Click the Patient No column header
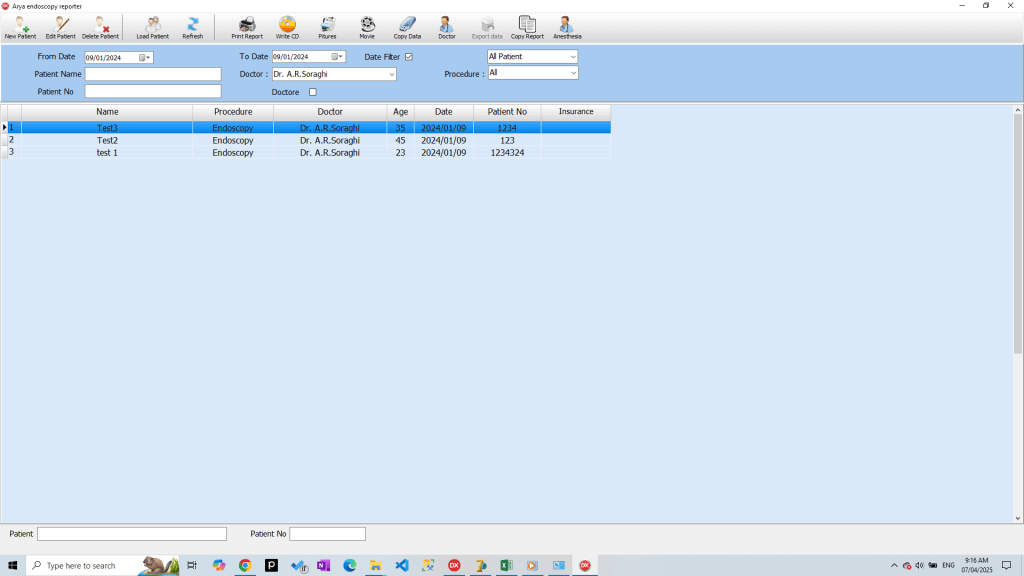 507,112
